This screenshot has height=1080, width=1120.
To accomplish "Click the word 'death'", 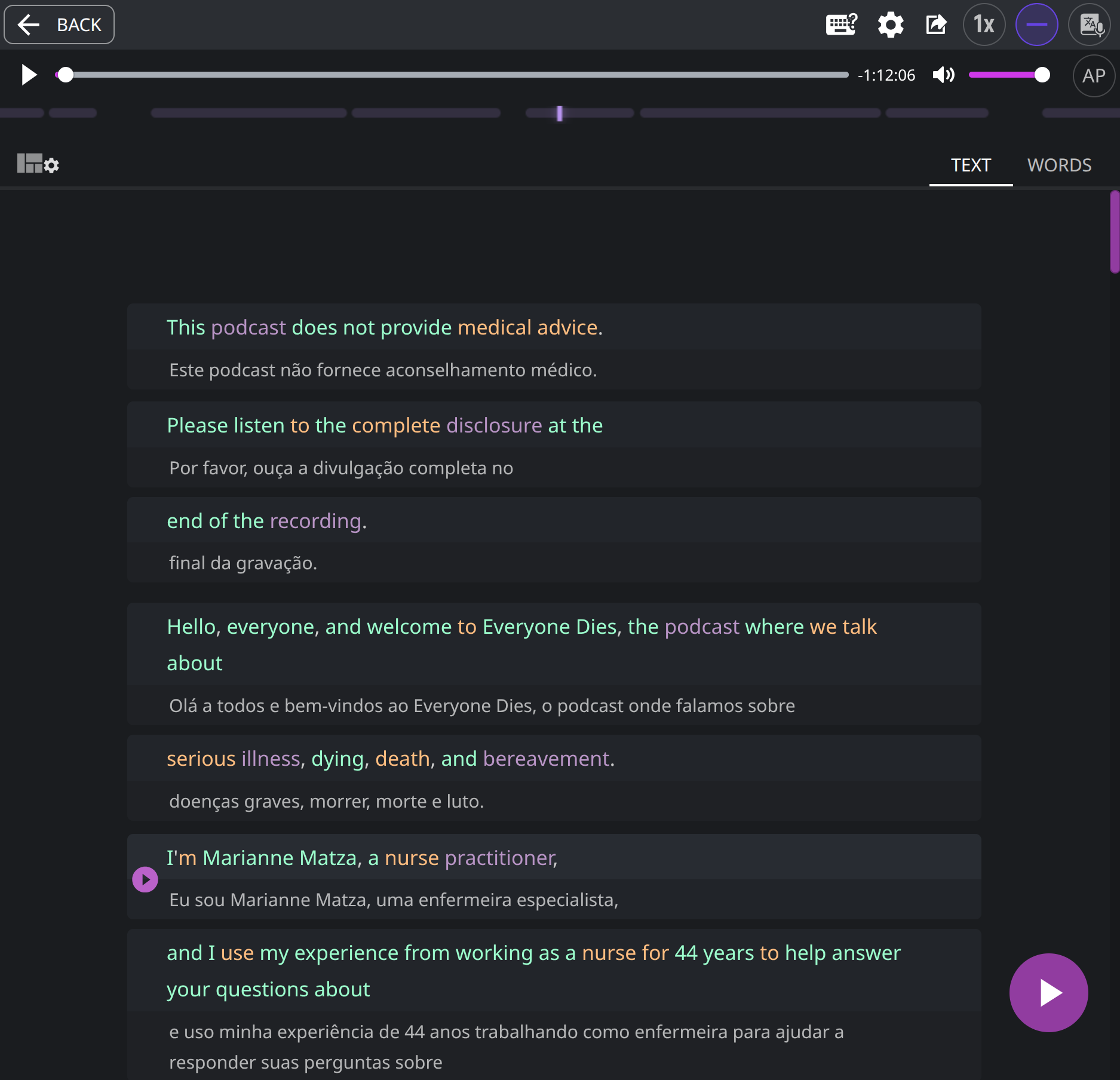I will (403, 759).
